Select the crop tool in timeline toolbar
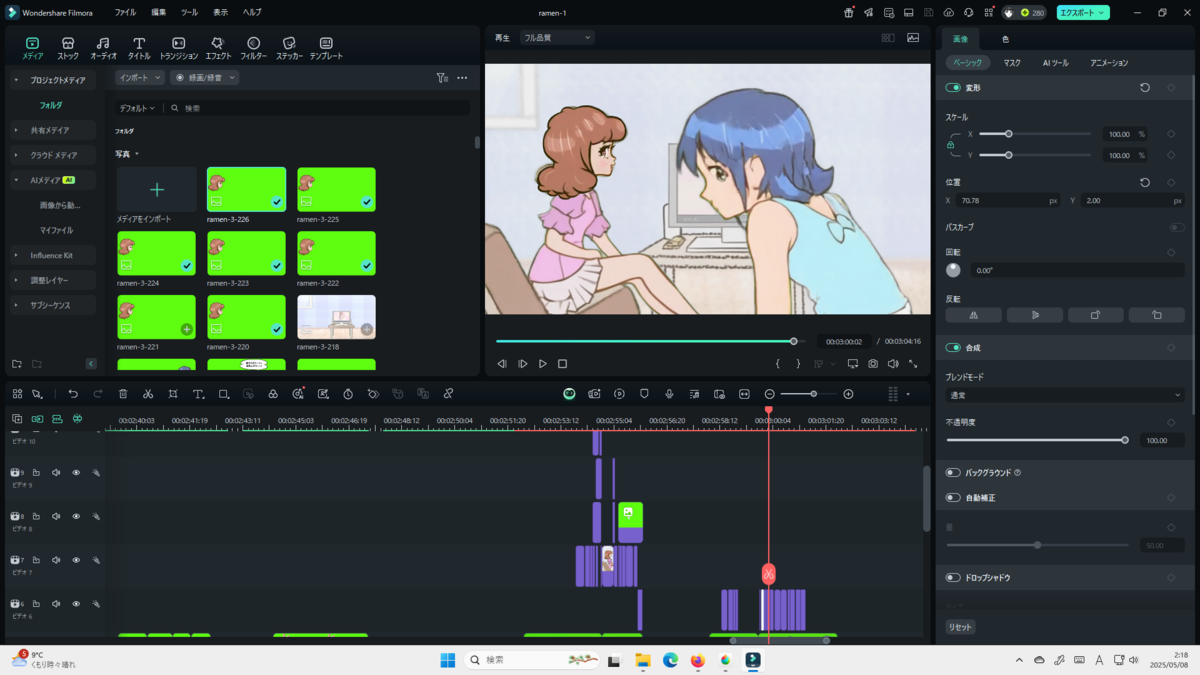This screenshot has height=675, width=1200. 173,394
